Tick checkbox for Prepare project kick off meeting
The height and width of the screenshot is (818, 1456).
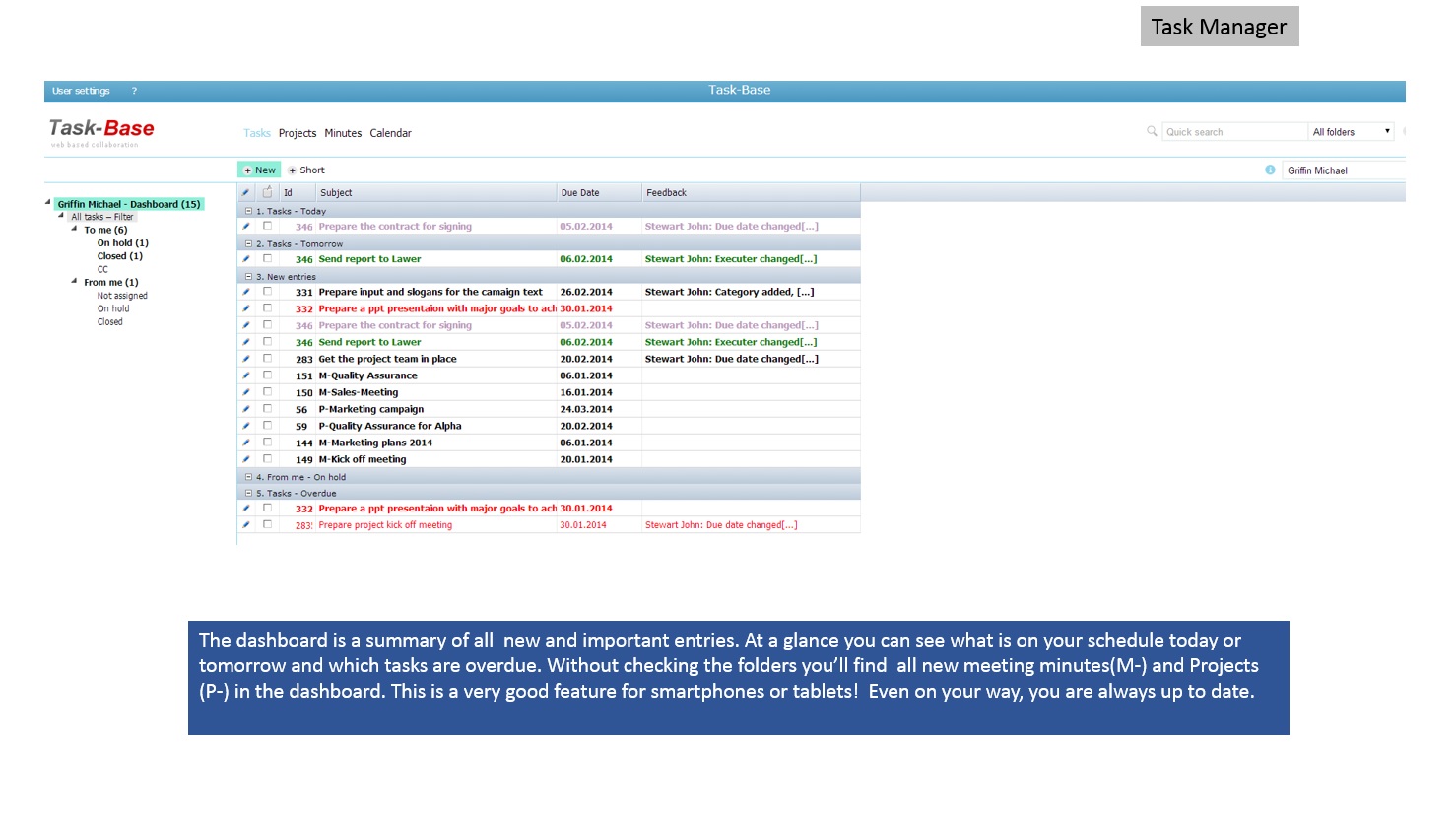click(x=267, y=525)
